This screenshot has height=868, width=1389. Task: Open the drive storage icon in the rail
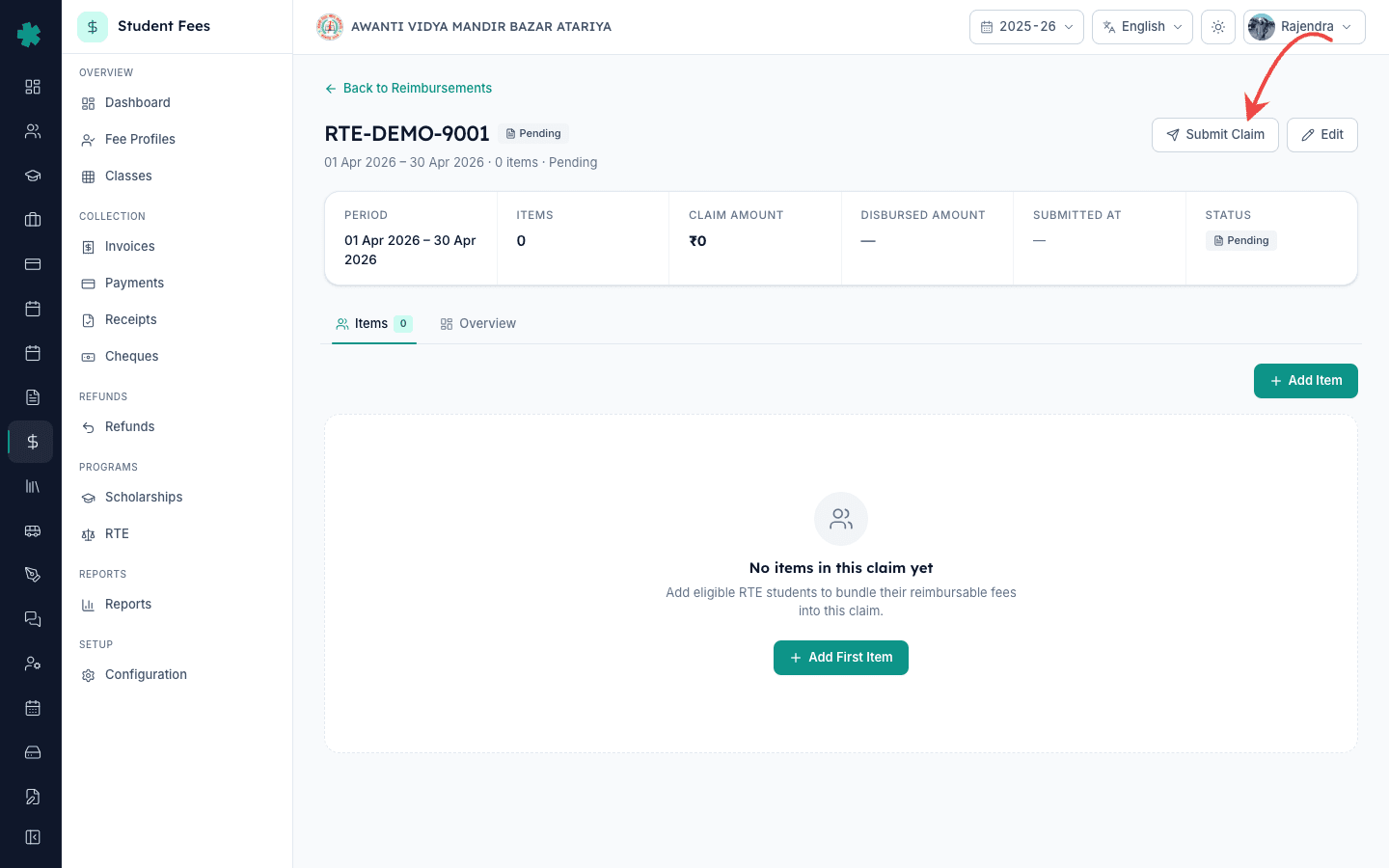click(x=33, y=752)
